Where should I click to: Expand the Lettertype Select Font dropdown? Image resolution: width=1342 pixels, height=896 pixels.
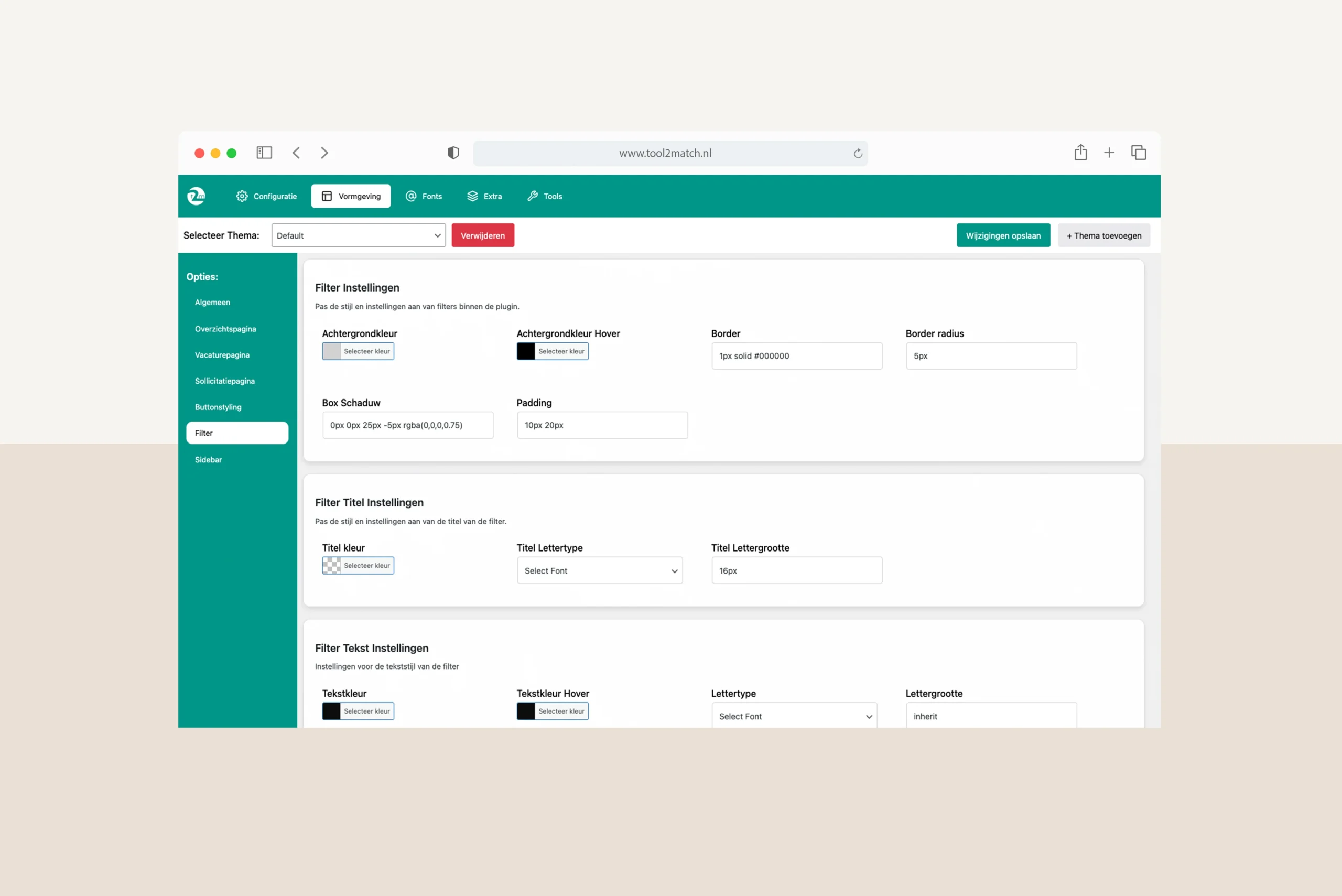[x=794, y=716]
